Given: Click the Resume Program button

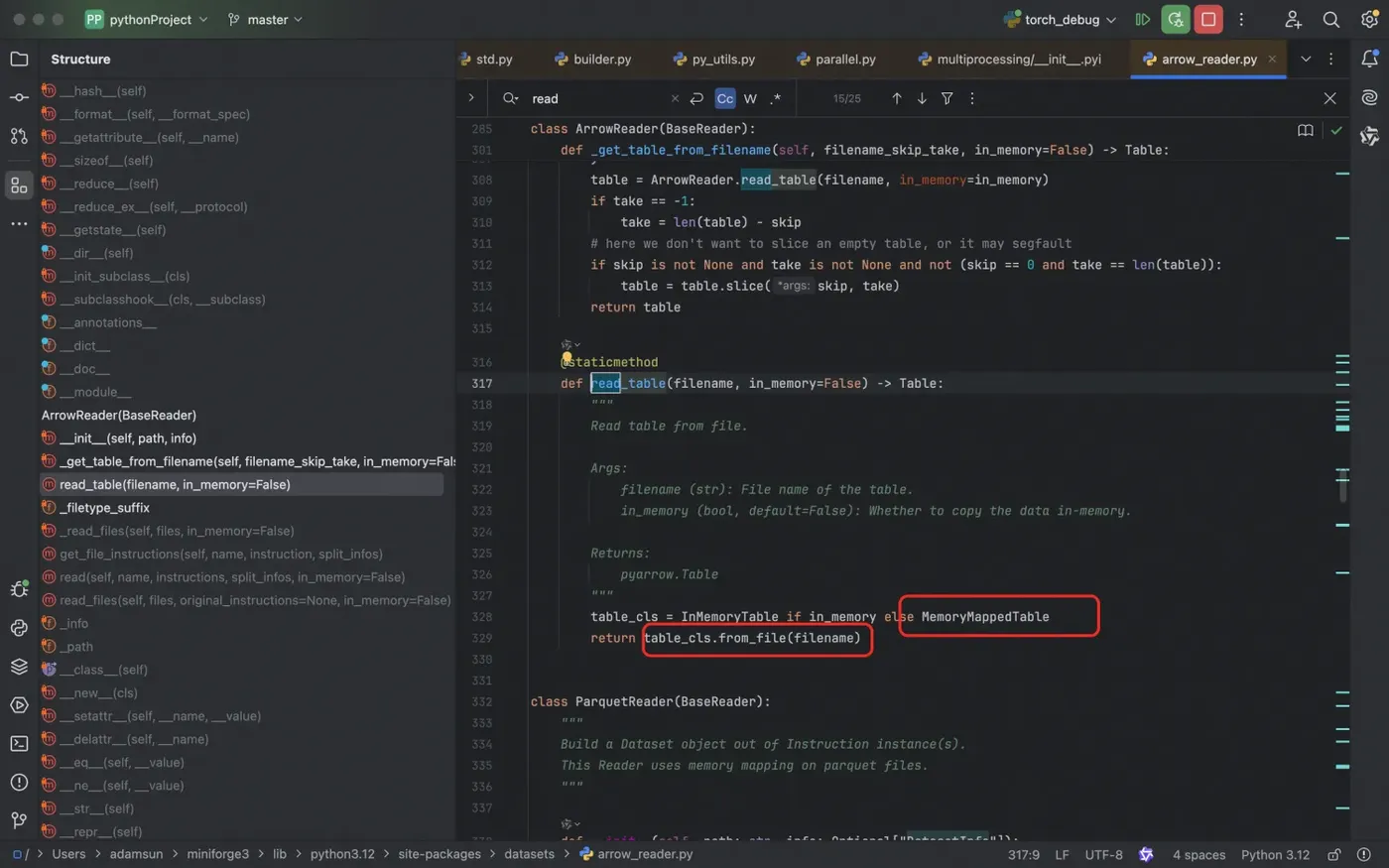Looking at the screenshot, I should (1143, 19).
